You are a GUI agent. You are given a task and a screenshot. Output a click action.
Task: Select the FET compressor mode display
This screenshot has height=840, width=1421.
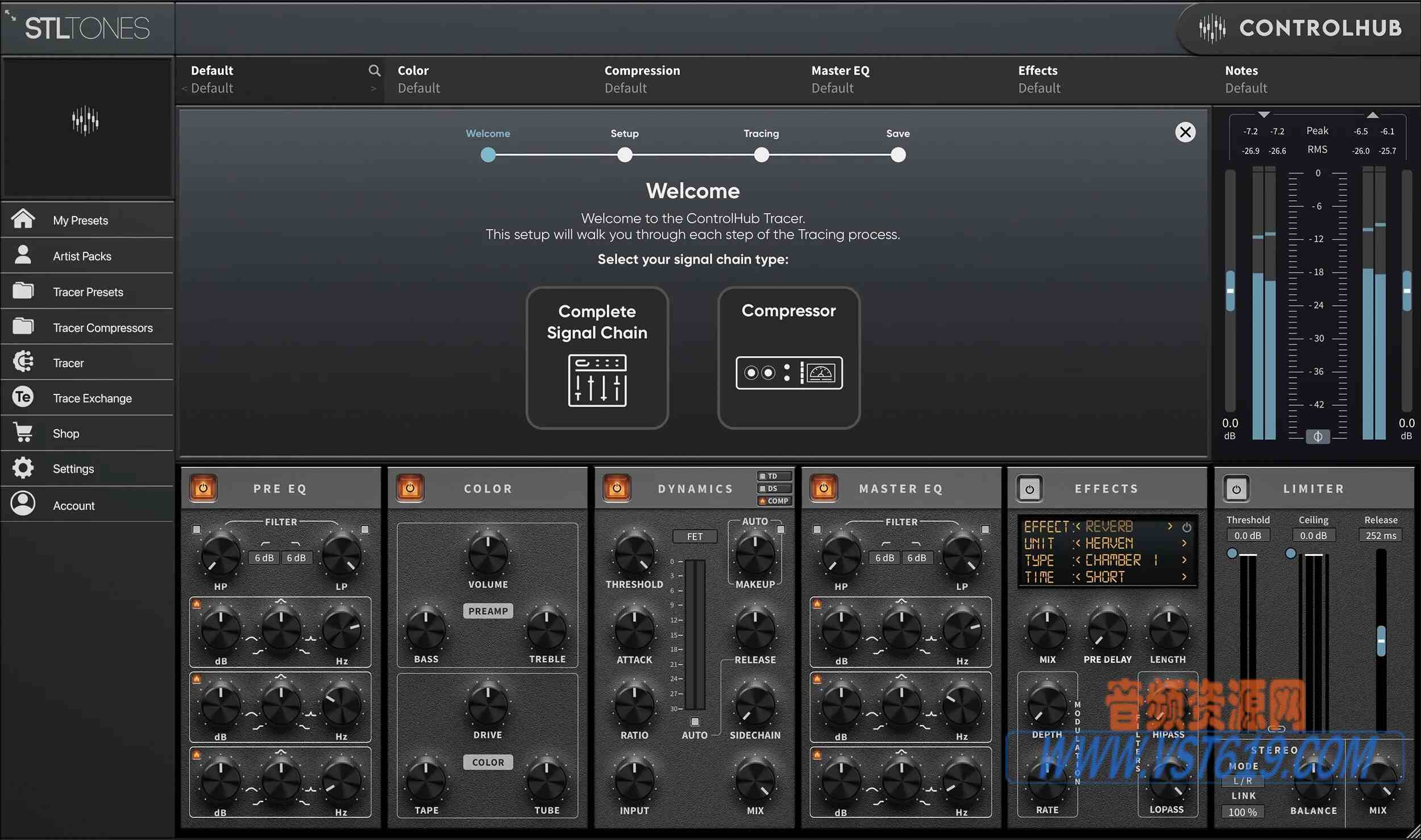[695, 536]
